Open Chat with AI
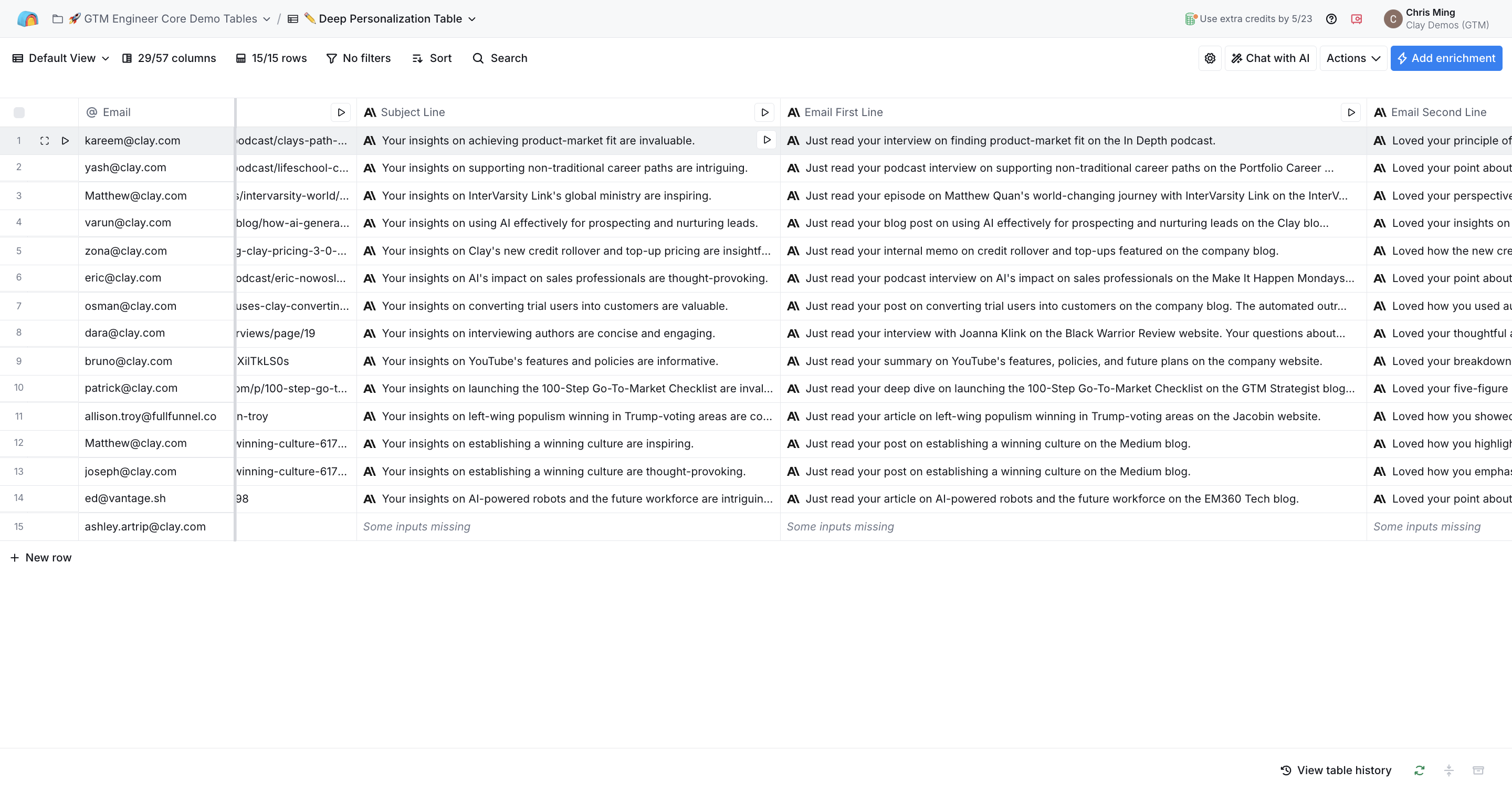 (1269, 58)
